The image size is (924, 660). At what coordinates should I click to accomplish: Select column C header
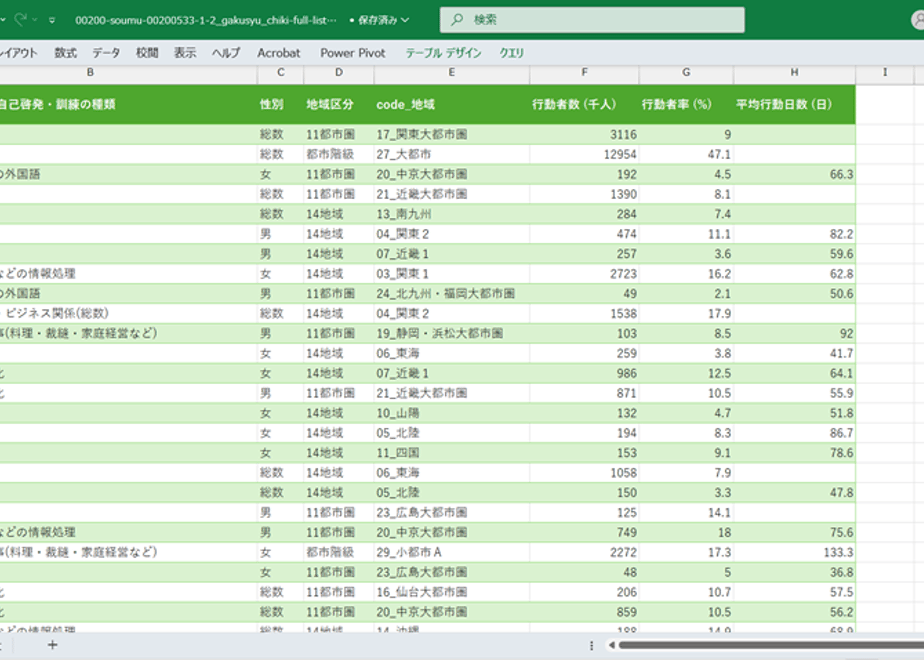tap(280, 72)
